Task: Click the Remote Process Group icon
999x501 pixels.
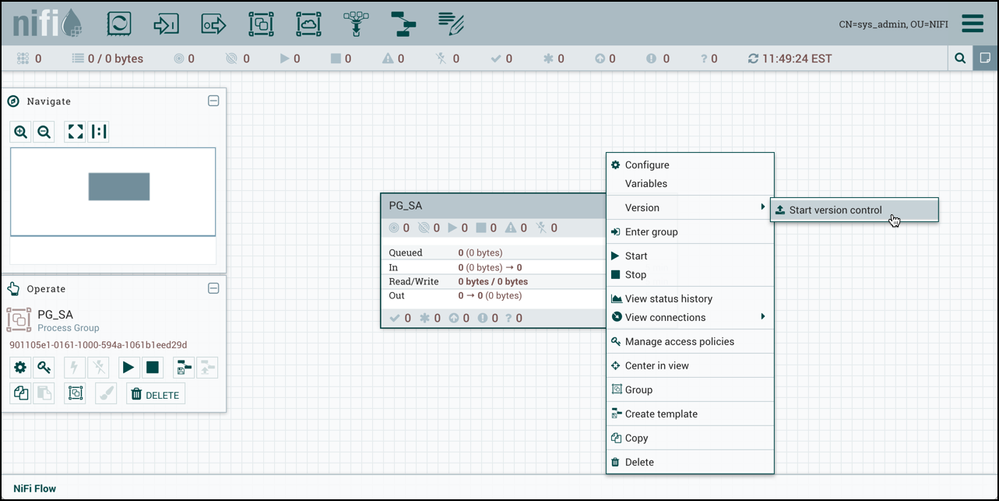Action: (x=309, y=23)
